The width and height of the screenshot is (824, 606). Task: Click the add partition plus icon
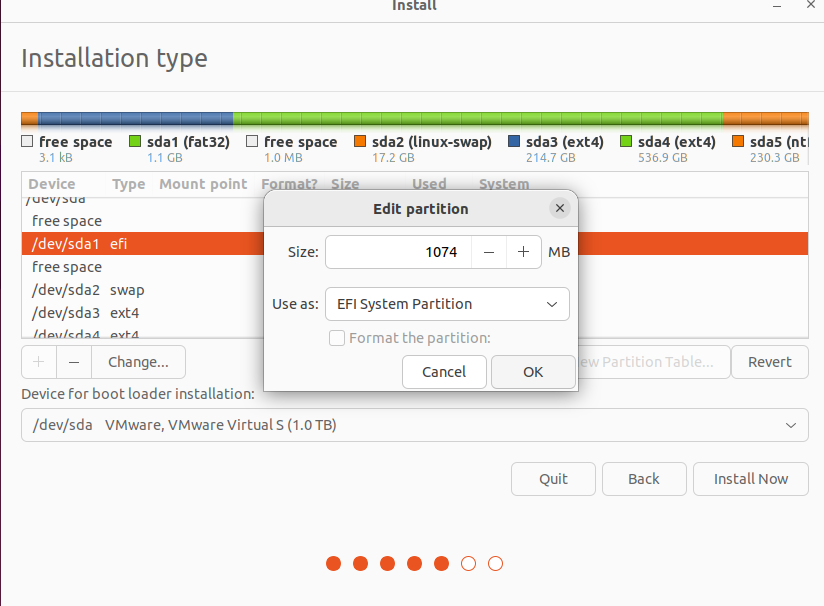coord(38,362)
